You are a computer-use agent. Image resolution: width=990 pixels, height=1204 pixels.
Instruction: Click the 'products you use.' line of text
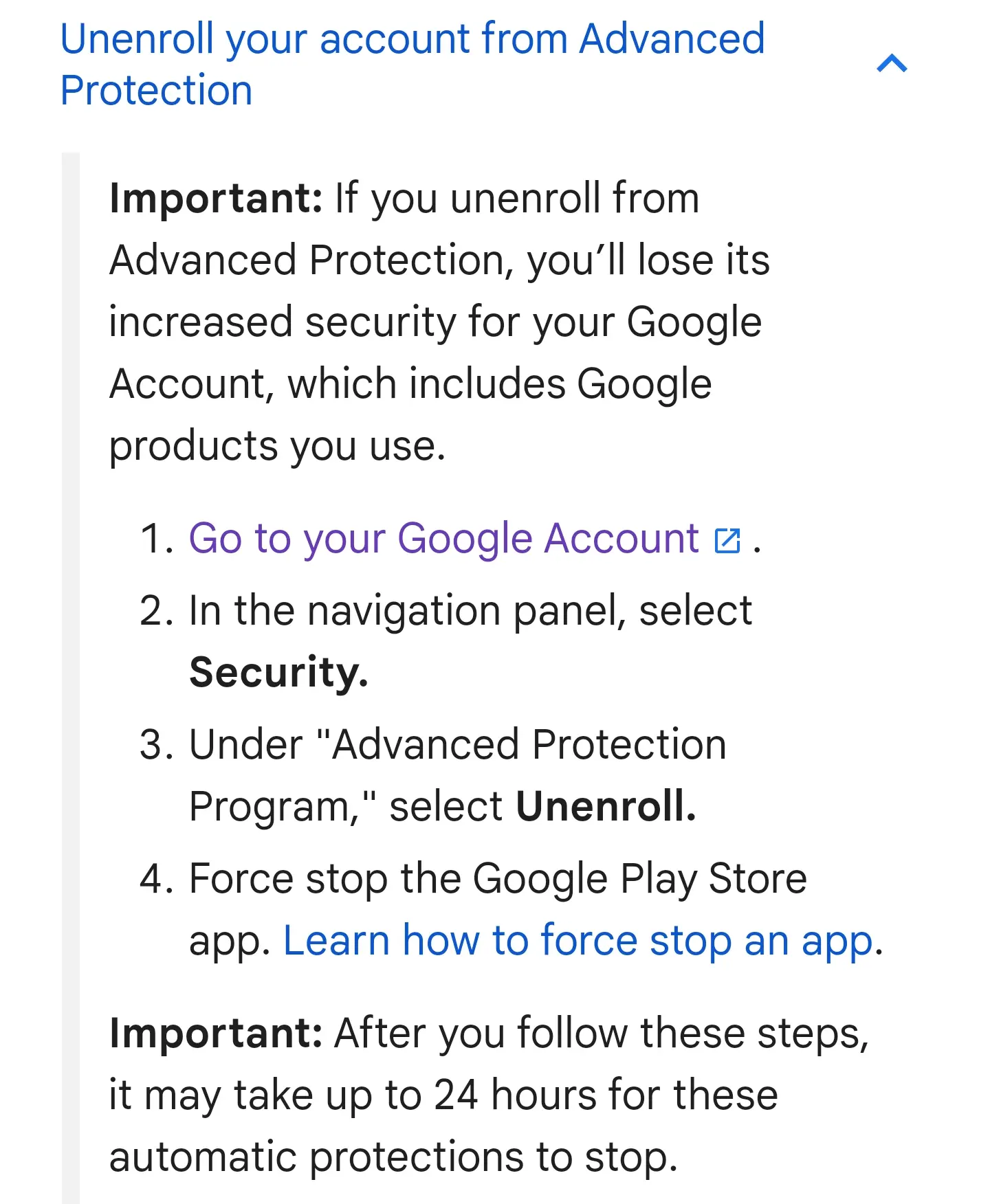[278, 447]
